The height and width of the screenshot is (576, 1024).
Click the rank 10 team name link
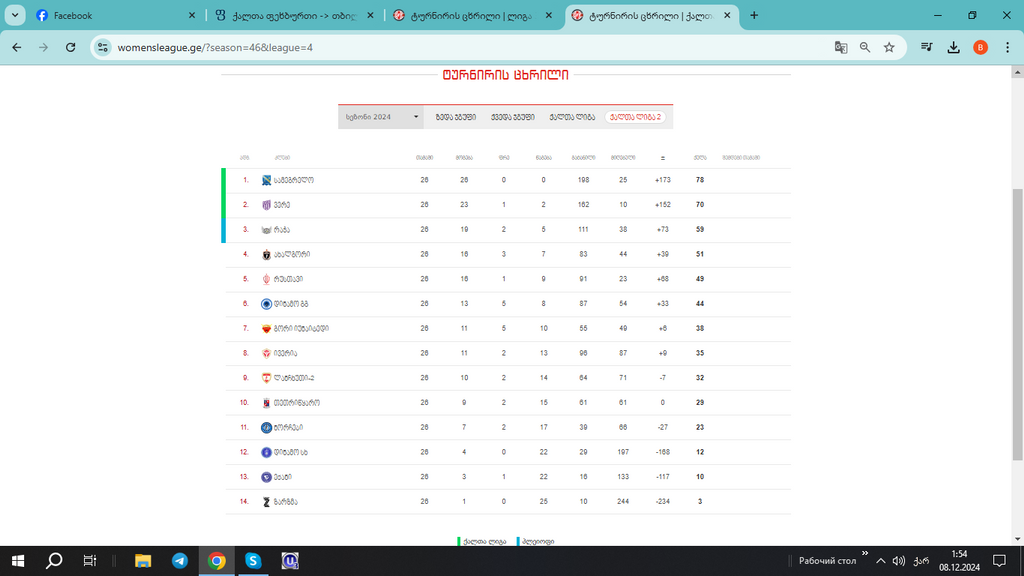point(296,403)
